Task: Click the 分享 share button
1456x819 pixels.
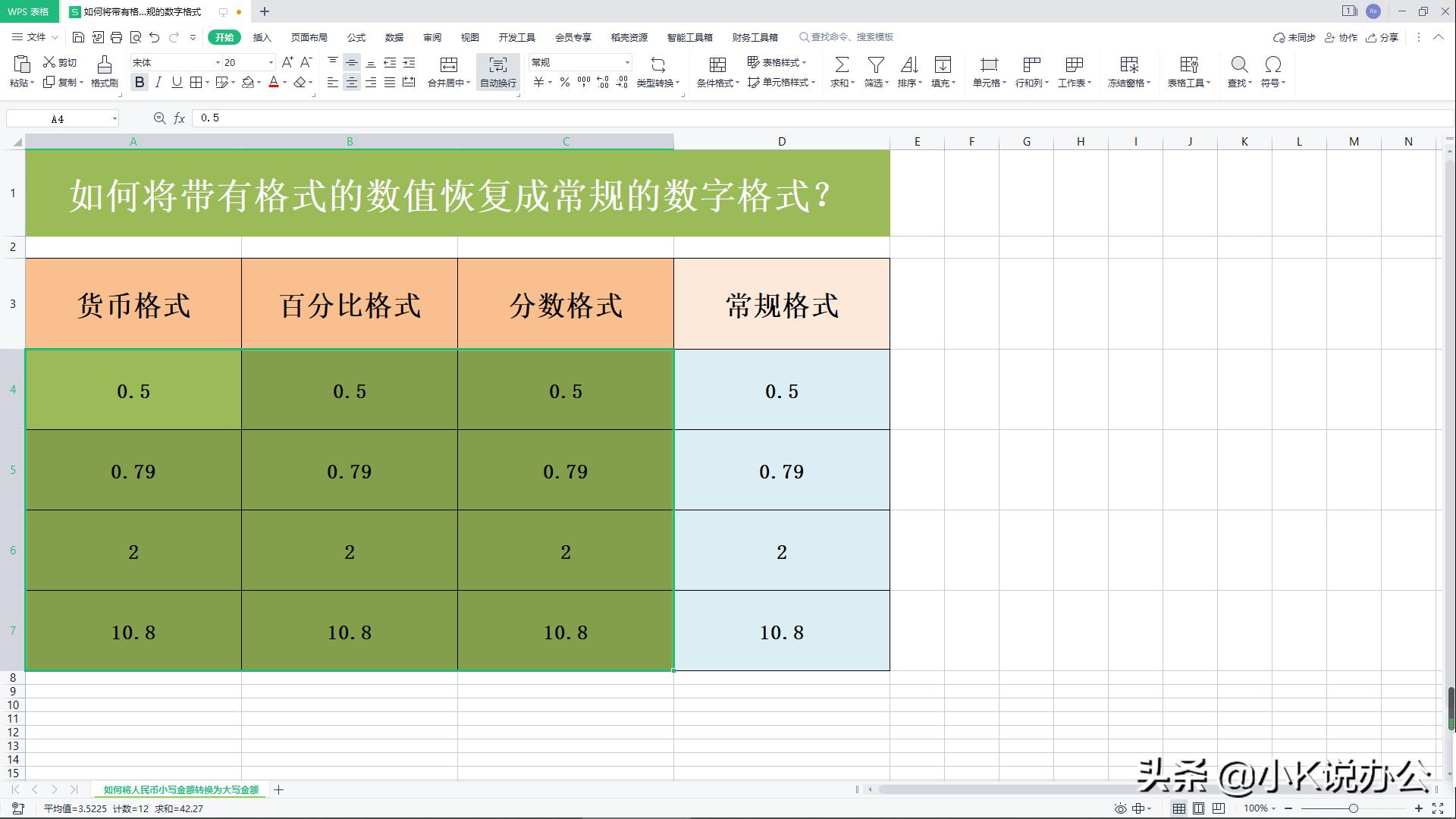Action: pos(1382,37)
